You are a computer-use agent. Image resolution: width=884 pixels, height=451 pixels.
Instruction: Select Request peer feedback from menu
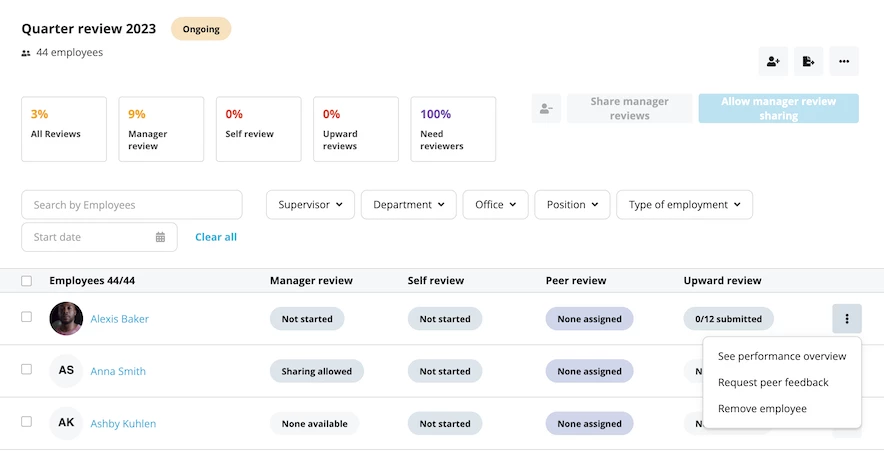tap(773, 382)
